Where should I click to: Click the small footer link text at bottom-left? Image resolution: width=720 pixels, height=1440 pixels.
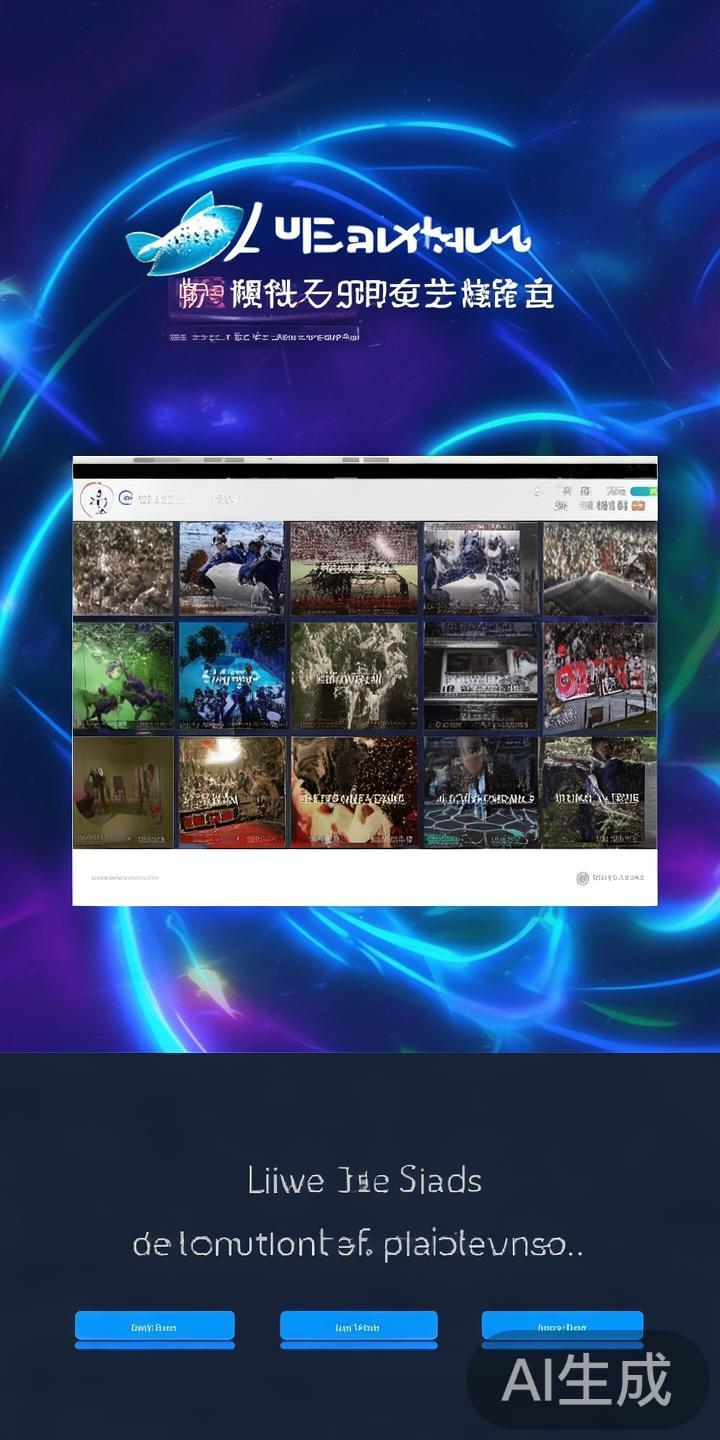pyautogui.click(x=125, y=878)
